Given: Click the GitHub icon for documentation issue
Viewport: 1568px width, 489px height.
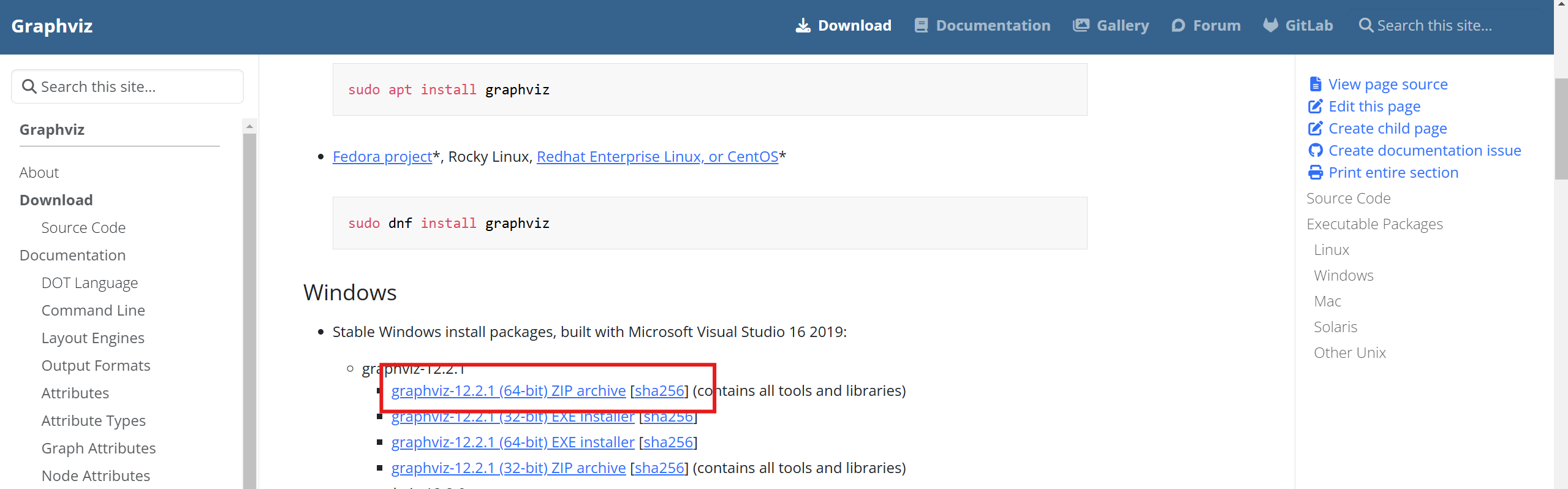Looking at the screenshot, I should [x=1315, y=150].
